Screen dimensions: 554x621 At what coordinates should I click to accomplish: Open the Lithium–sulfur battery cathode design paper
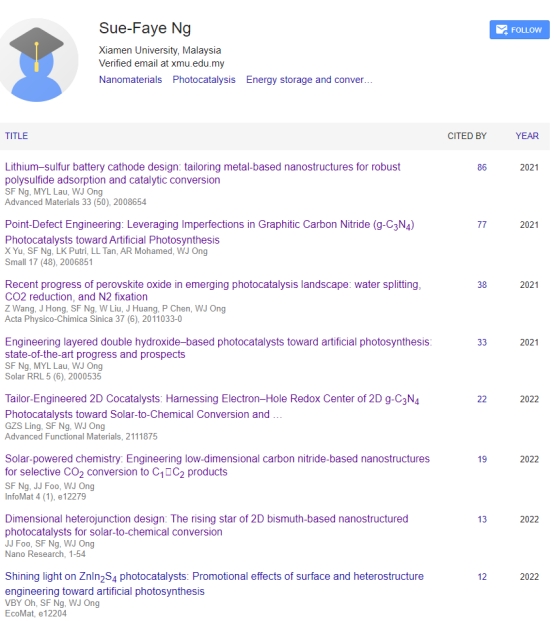202,173
